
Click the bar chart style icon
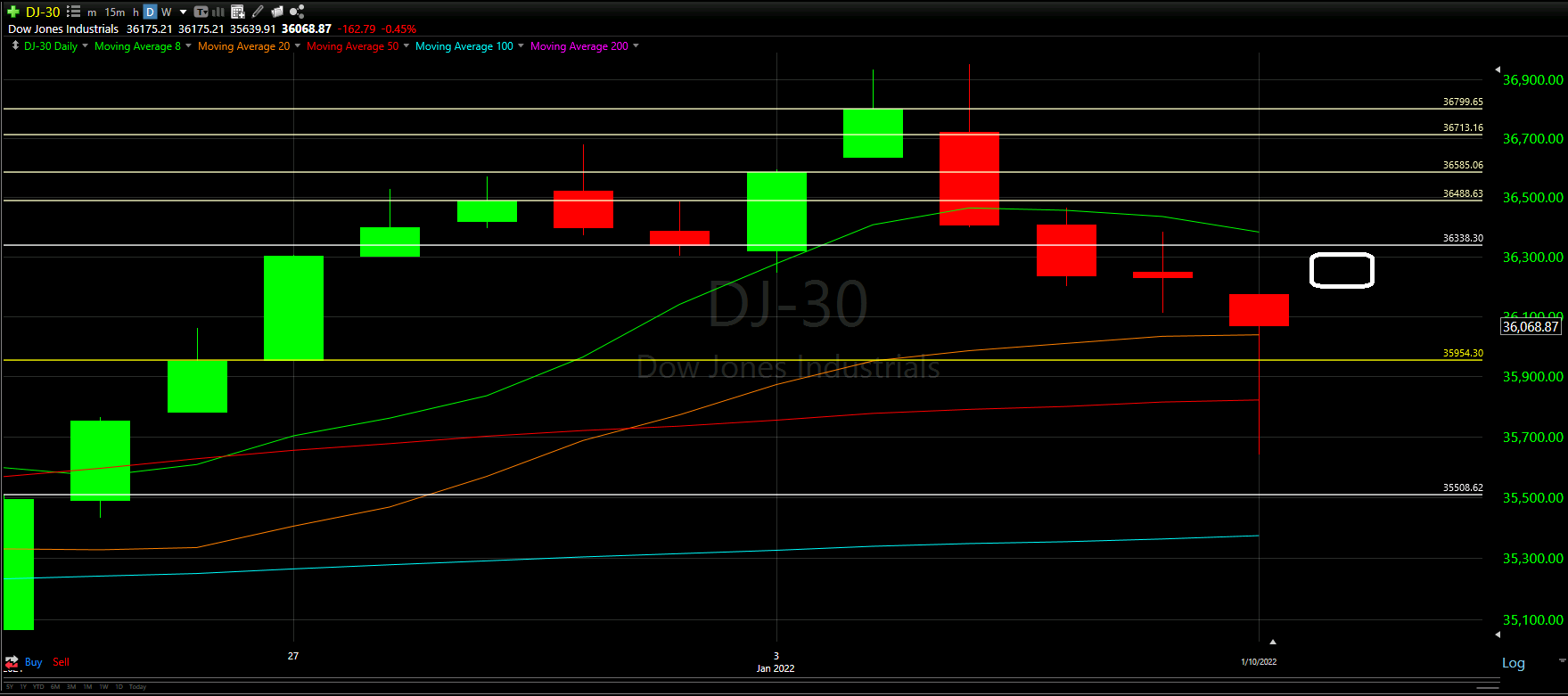[x=218, y=12]
